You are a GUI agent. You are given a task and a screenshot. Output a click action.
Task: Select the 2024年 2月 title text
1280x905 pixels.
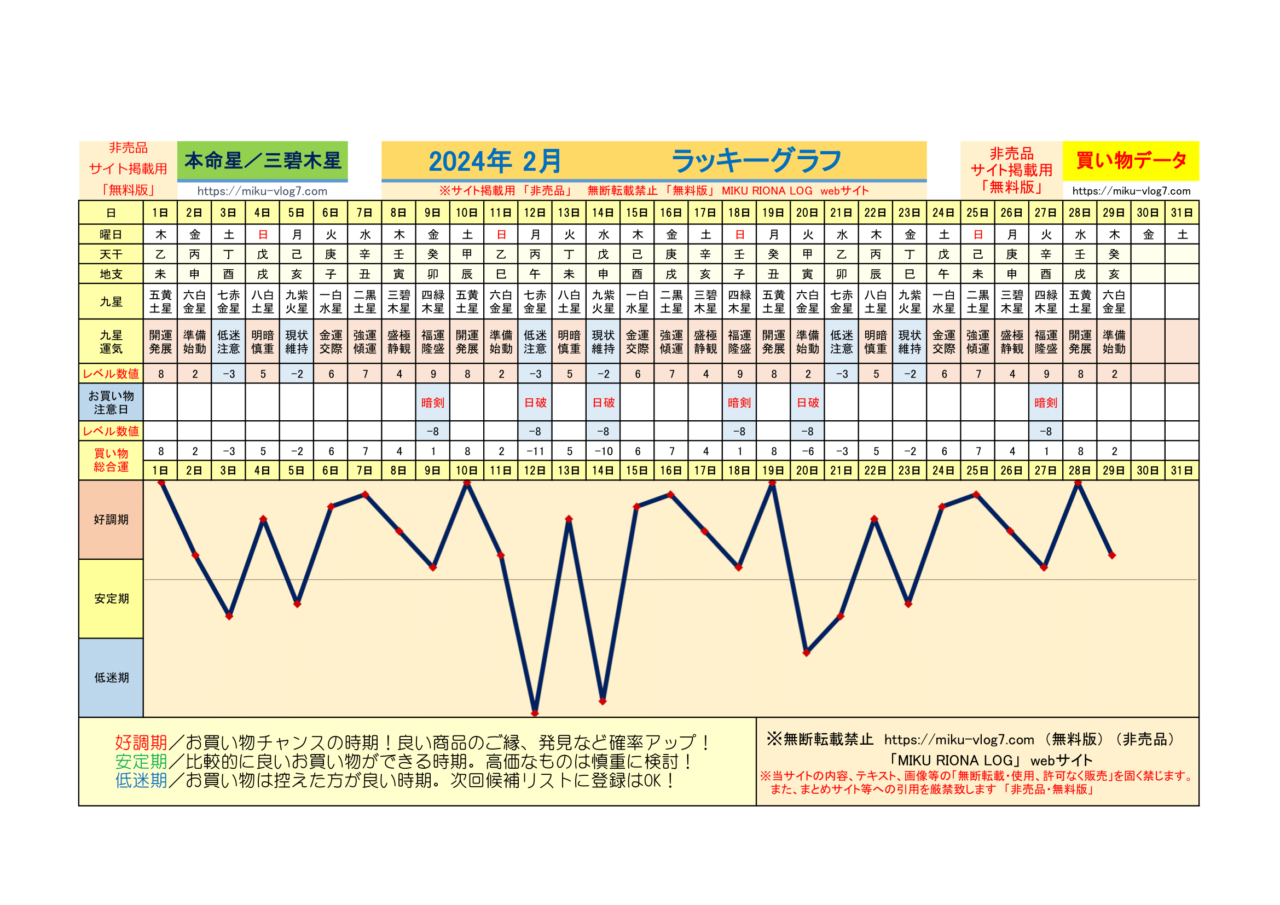point(494,161)
